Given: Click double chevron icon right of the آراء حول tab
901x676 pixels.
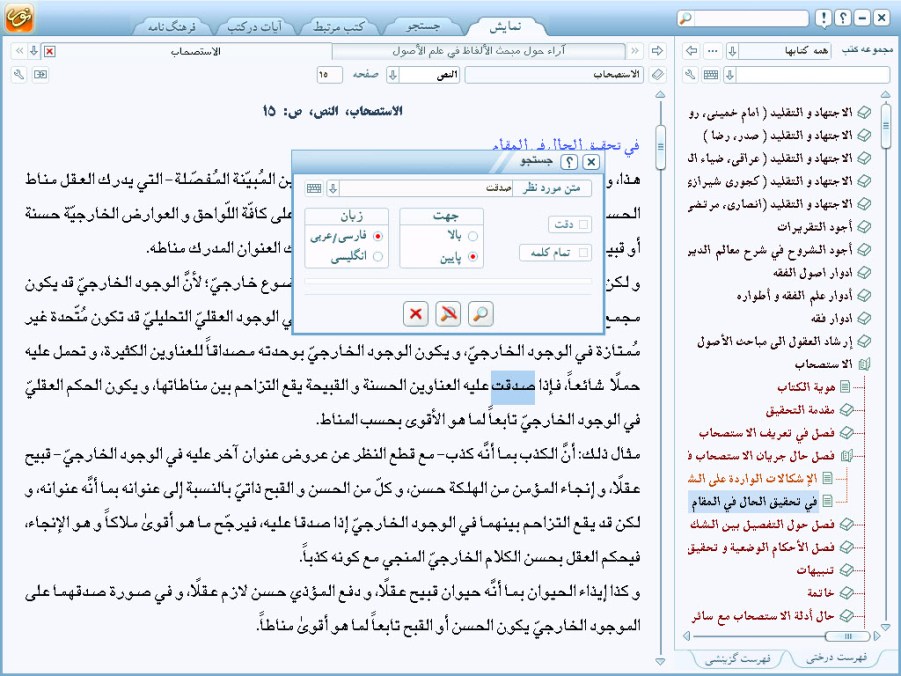Looking at the screenshot, I should click(x=635, y=51).
